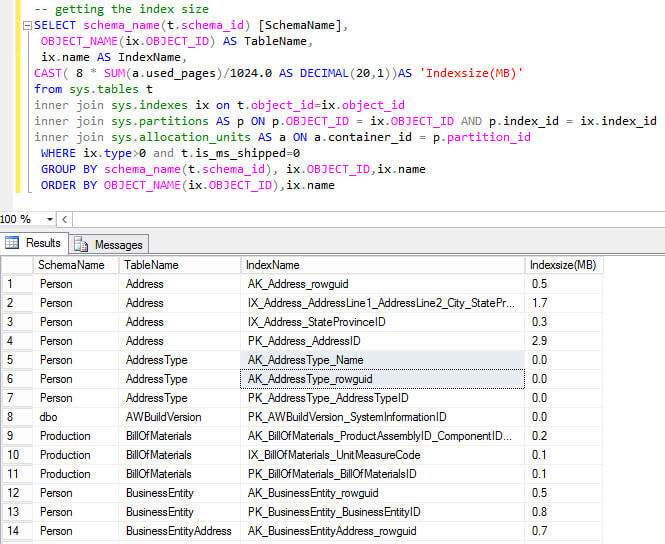
Task: Click the Messages tab page icon
Action: click(82, 244)
